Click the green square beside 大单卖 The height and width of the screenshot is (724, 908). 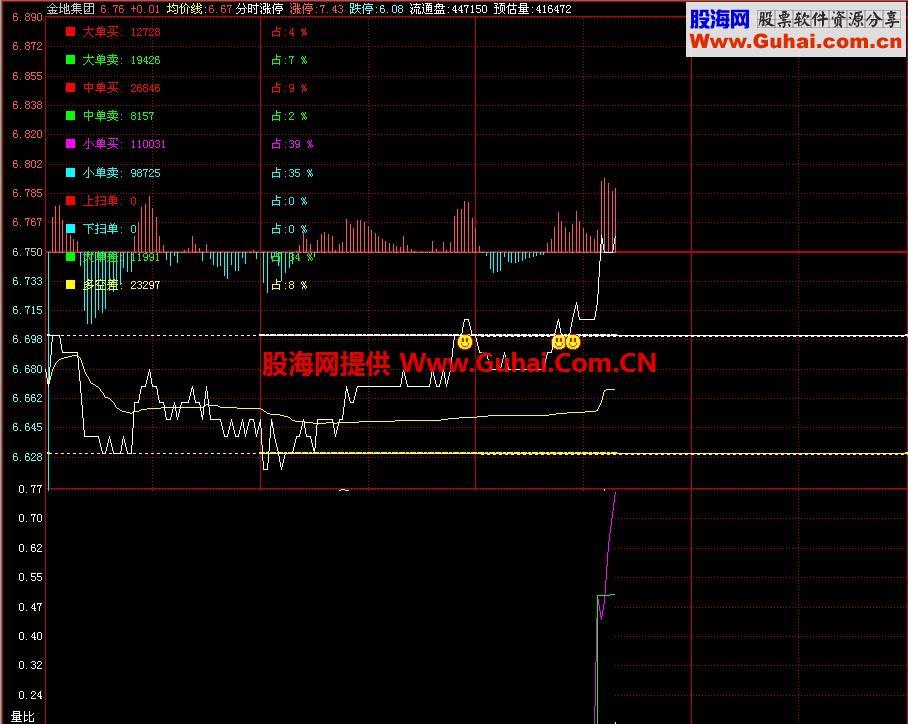[x=70, y=60]
